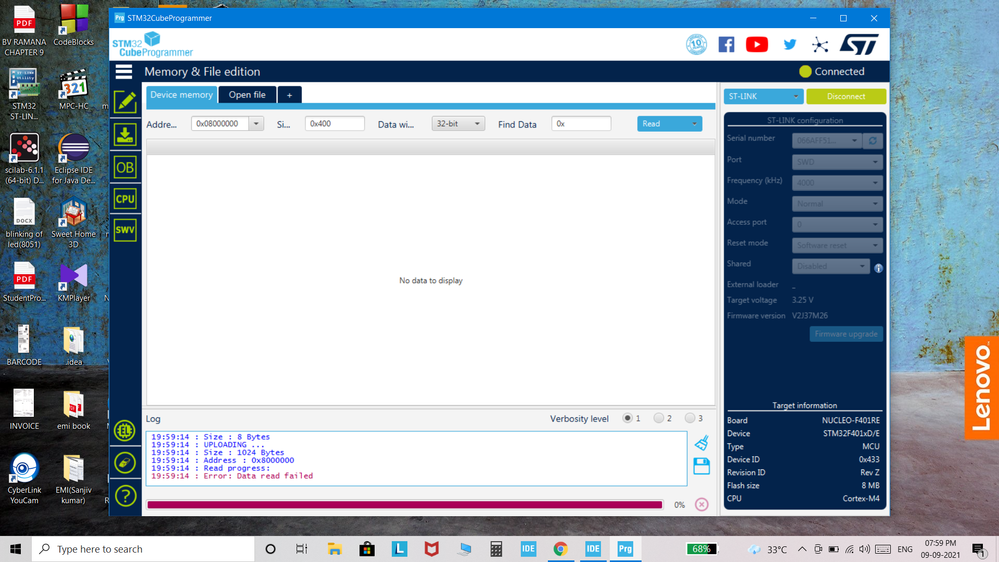Open the hamburger menu in STM32CubeProgrammer
Image resolution: width=999 pixels, height=562 pixels.
coord(124,71)
